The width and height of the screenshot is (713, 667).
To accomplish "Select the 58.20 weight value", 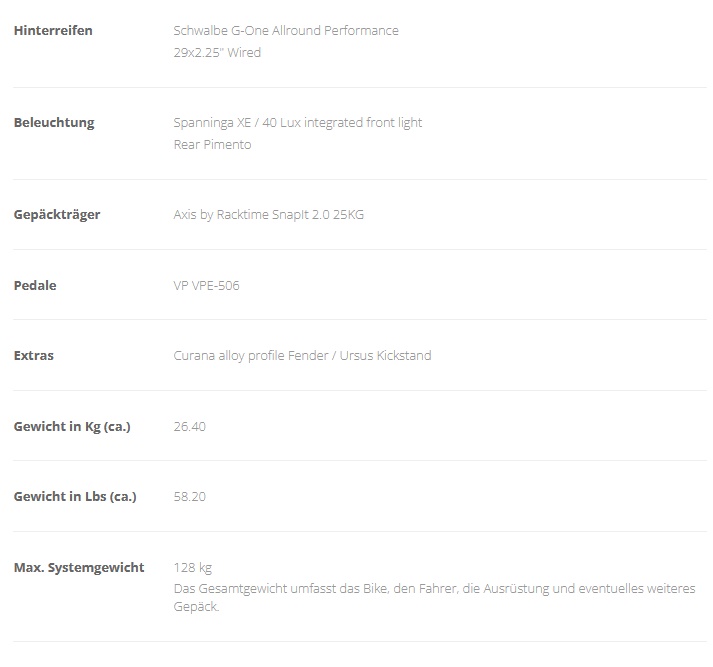I will click(x=190, y=496).
